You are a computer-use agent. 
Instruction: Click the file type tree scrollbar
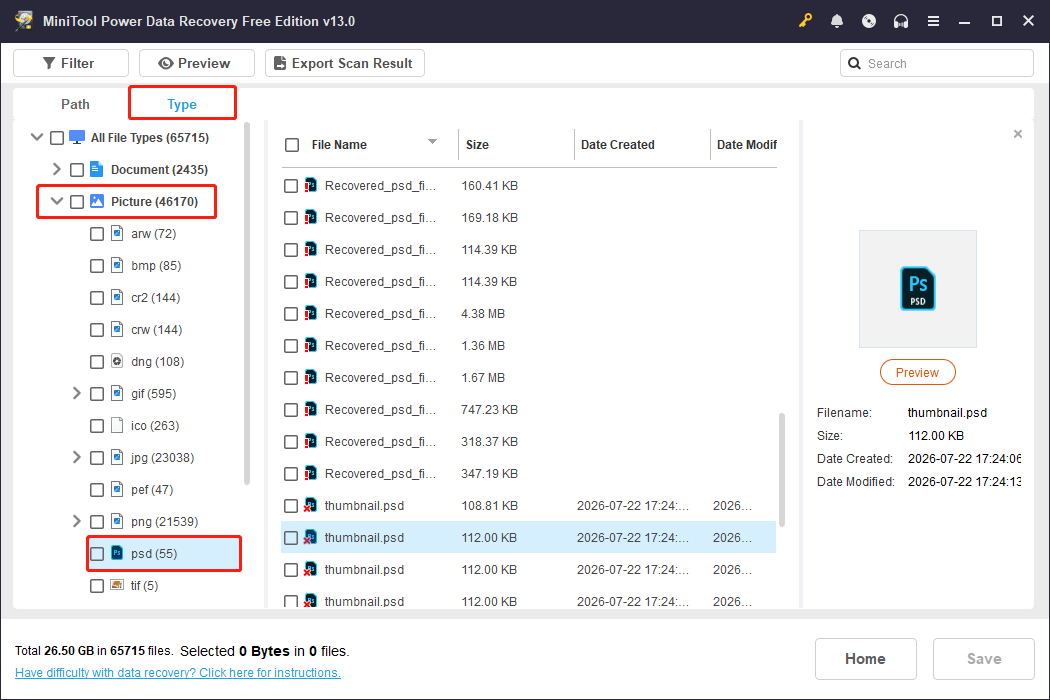[247, 303]
